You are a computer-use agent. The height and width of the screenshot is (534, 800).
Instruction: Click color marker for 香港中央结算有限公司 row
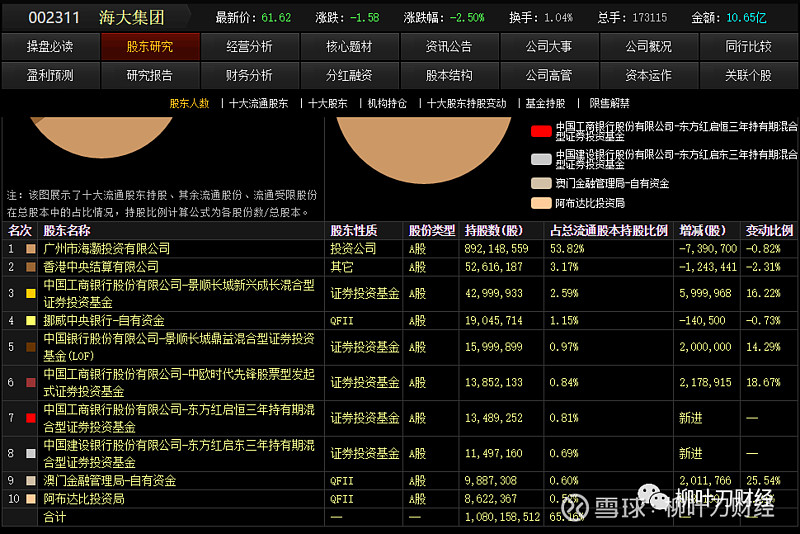coord(31,267)
